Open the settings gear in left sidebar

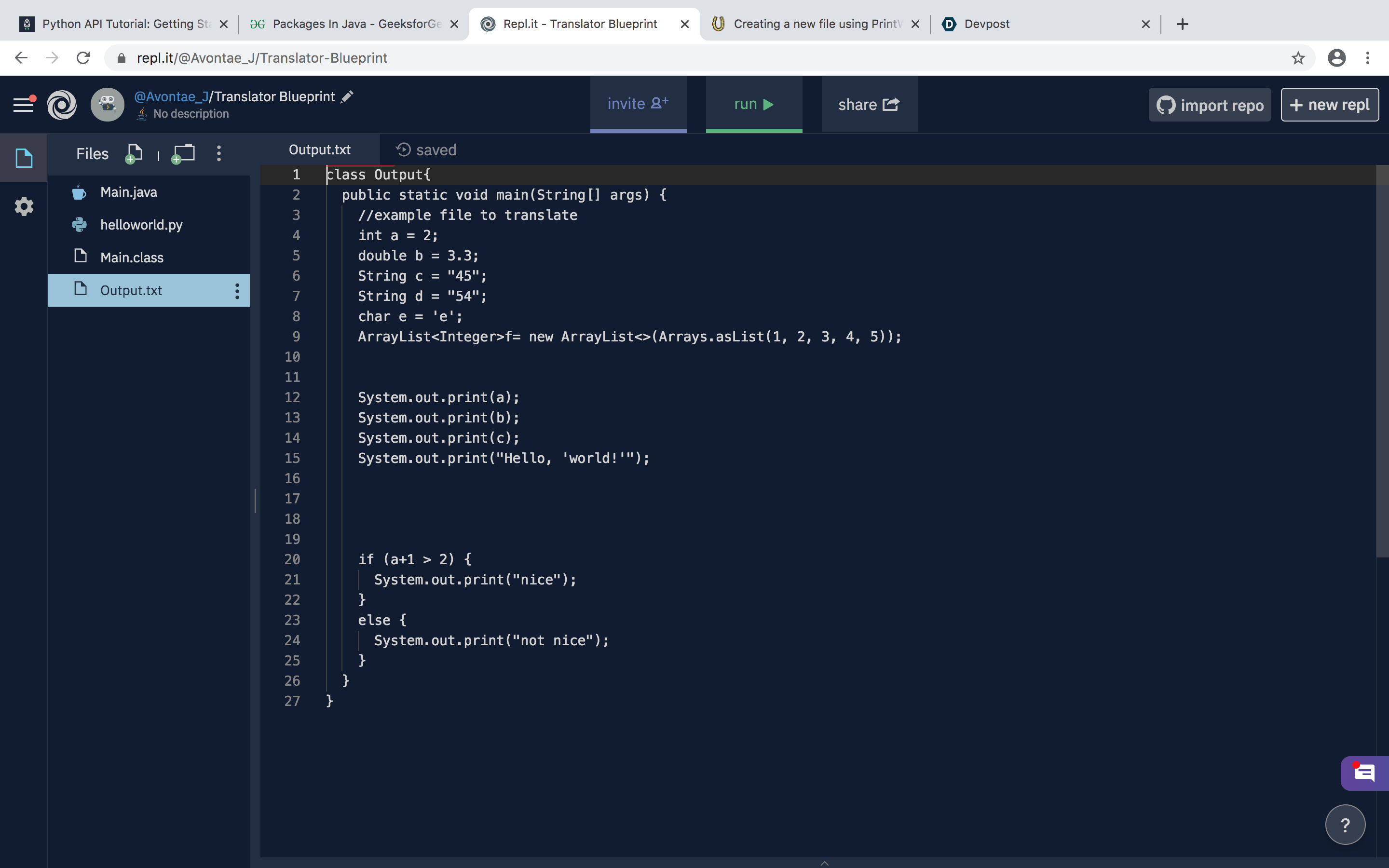pyautogui.click(x=24, y=206)
